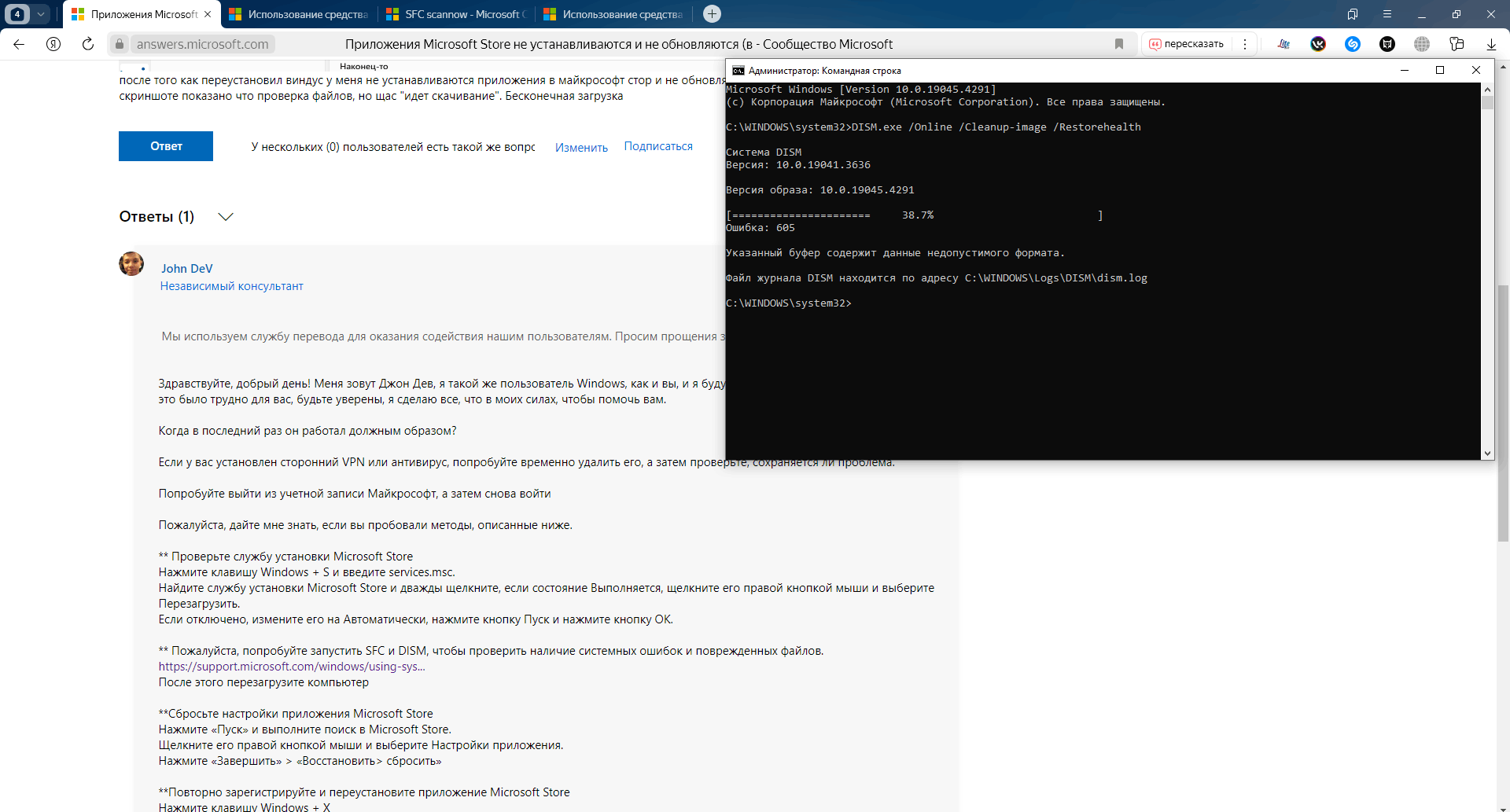Click the browser page vertical scrollbar
The width and height of the screenshot is (1510, 812).
[1504, 413]
